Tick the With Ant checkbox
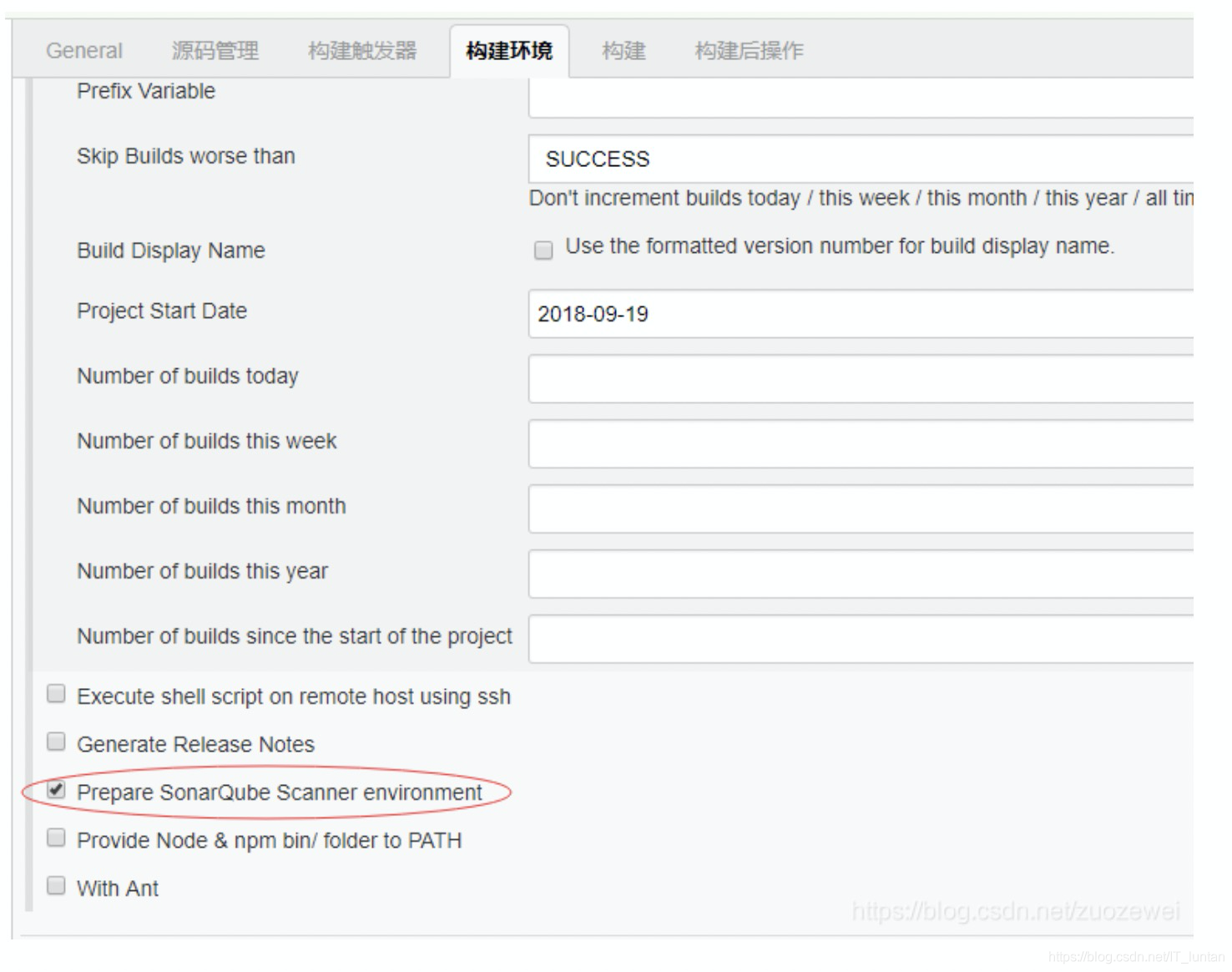The width and height of the screenshot is (1232, 972). [x=56, y=885]
